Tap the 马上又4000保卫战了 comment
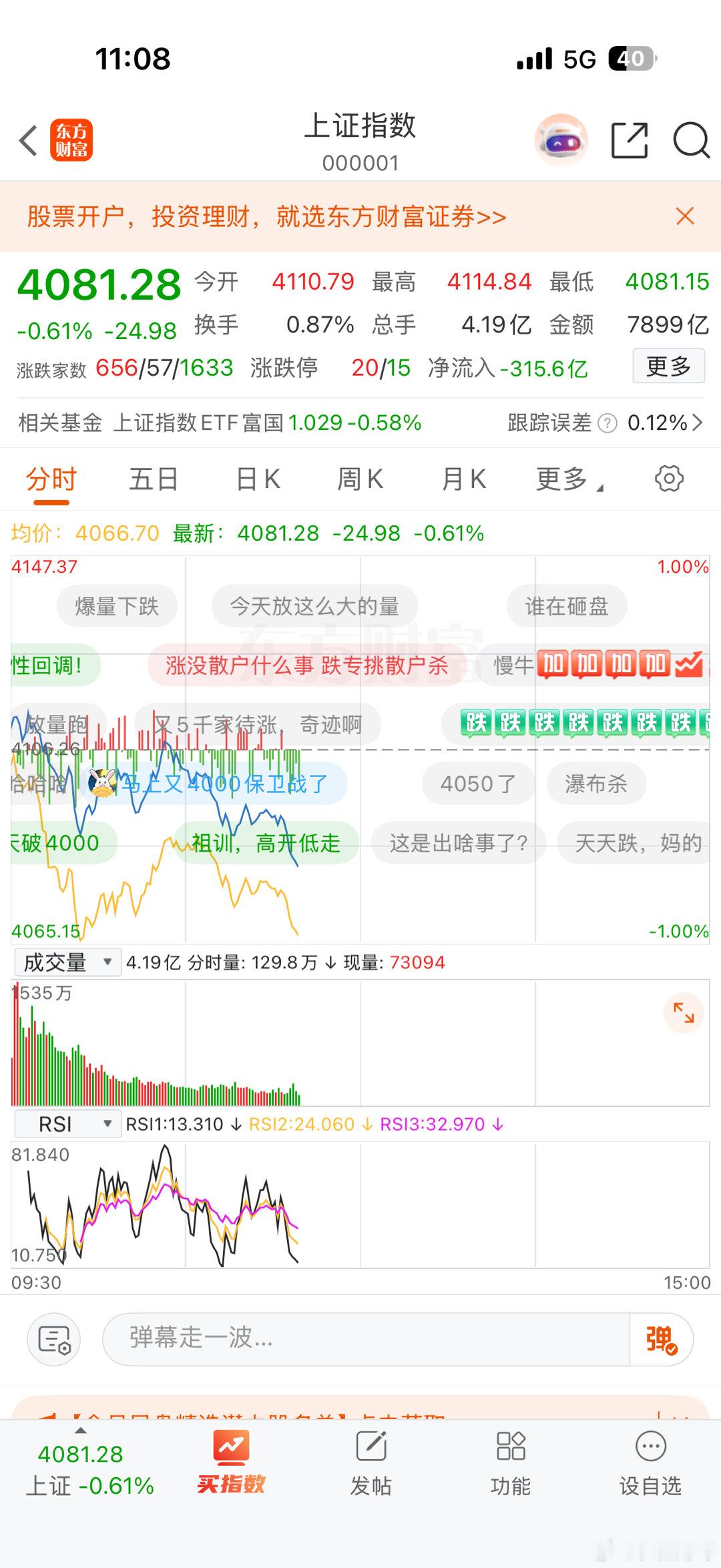The width and height of the screenshot is (721, 1568). (x=224, y=784)
